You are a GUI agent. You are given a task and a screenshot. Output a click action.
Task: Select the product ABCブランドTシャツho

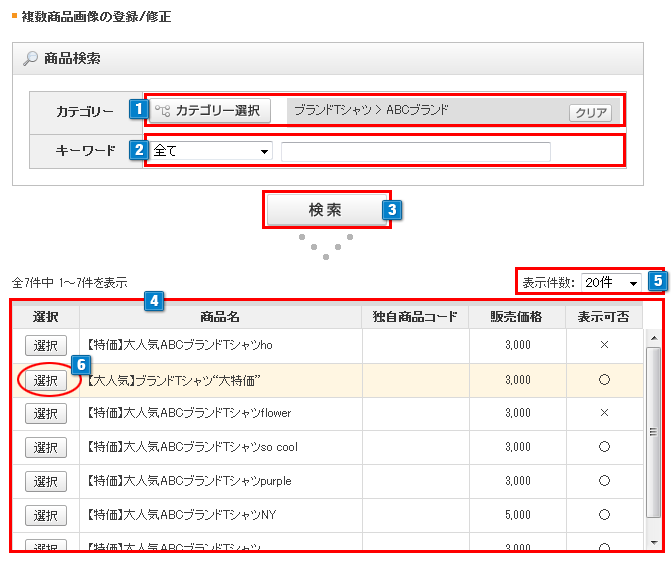pos(45,345)
